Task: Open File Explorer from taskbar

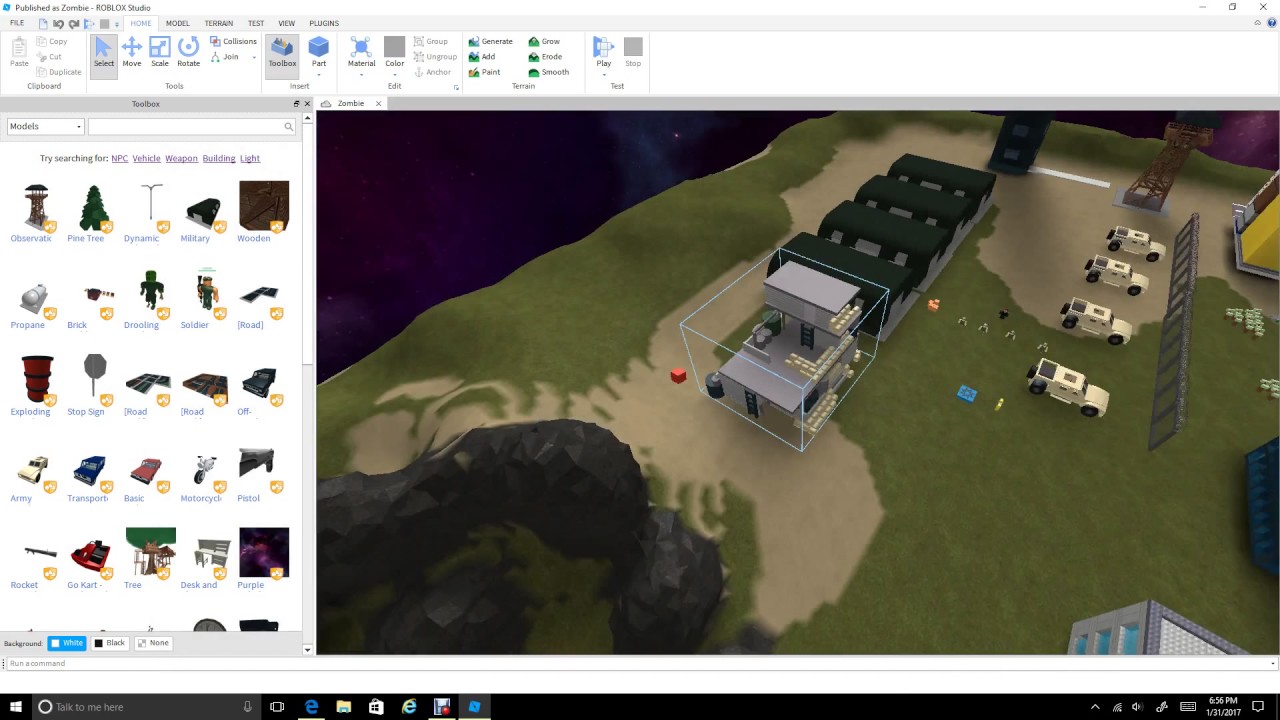Action: click(x=343, y=706)
